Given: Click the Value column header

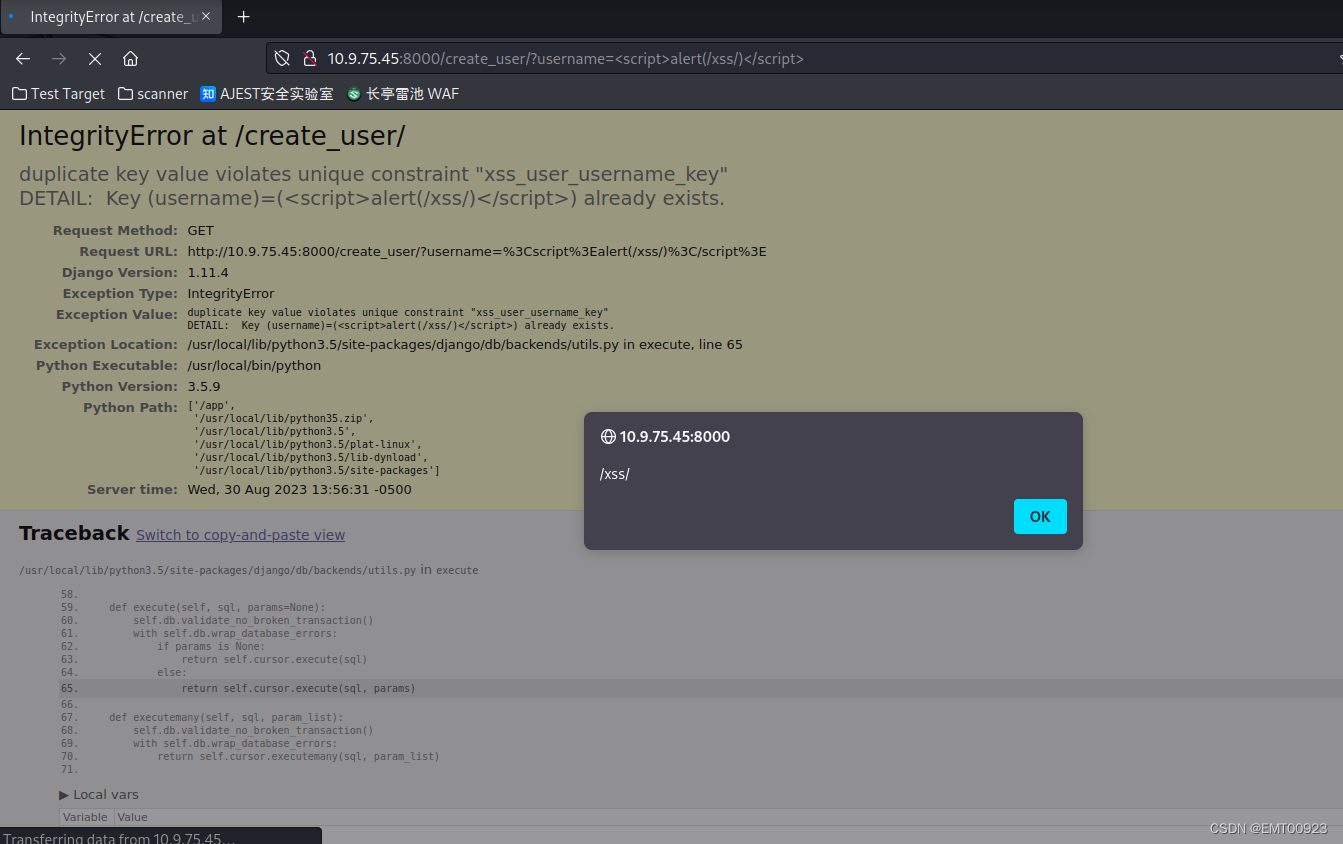Looking at the screenshot, I should (133, 817).
